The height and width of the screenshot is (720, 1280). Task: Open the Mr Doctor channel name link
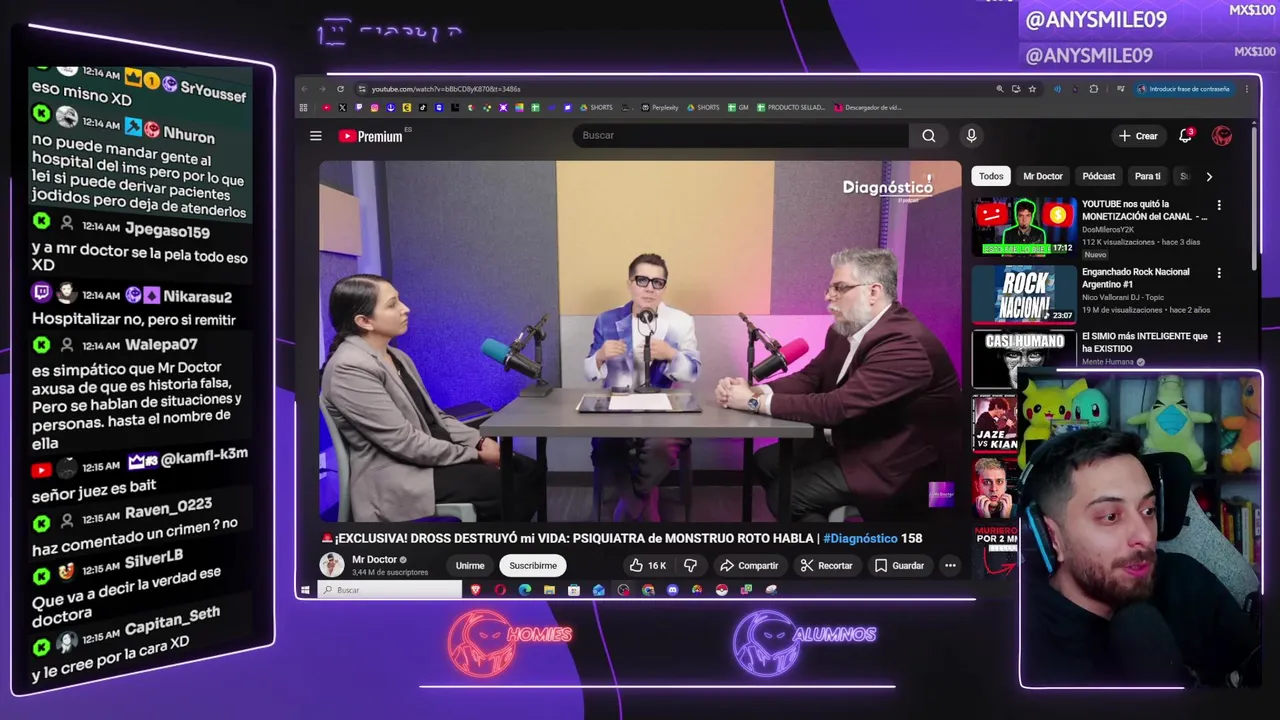point(375,560)
